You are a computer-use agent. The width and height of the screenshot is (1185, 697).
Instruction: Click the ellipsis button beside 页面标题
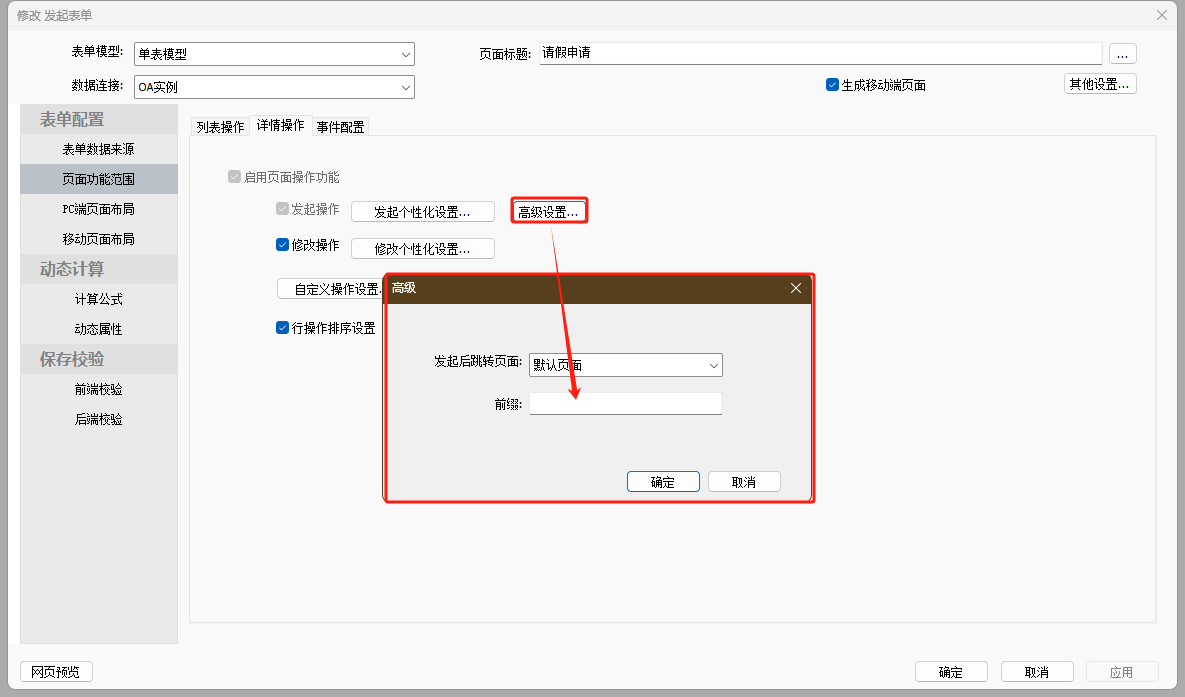click(1122, 54)
